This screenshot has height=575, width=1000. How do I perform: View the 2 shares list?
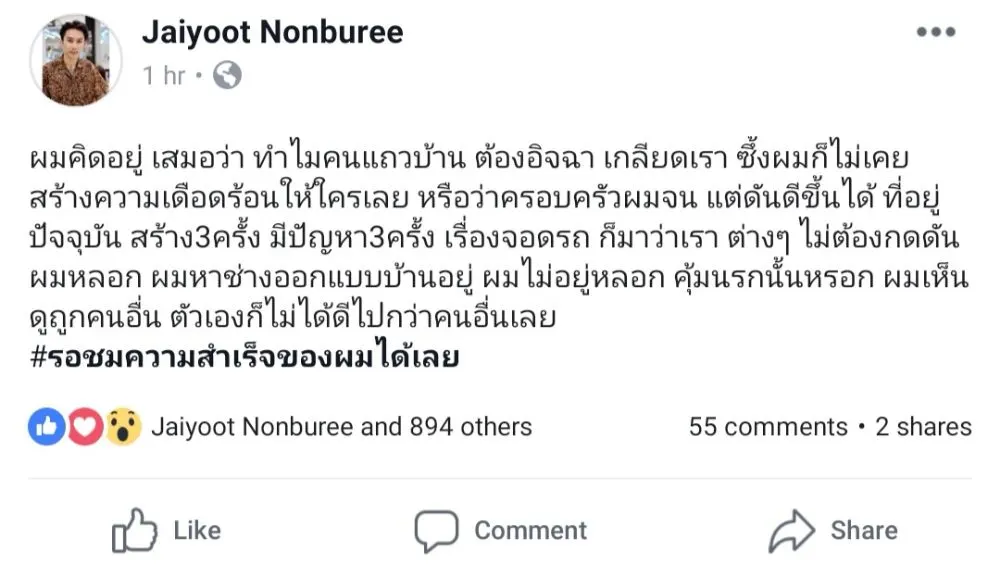(923, 427)
